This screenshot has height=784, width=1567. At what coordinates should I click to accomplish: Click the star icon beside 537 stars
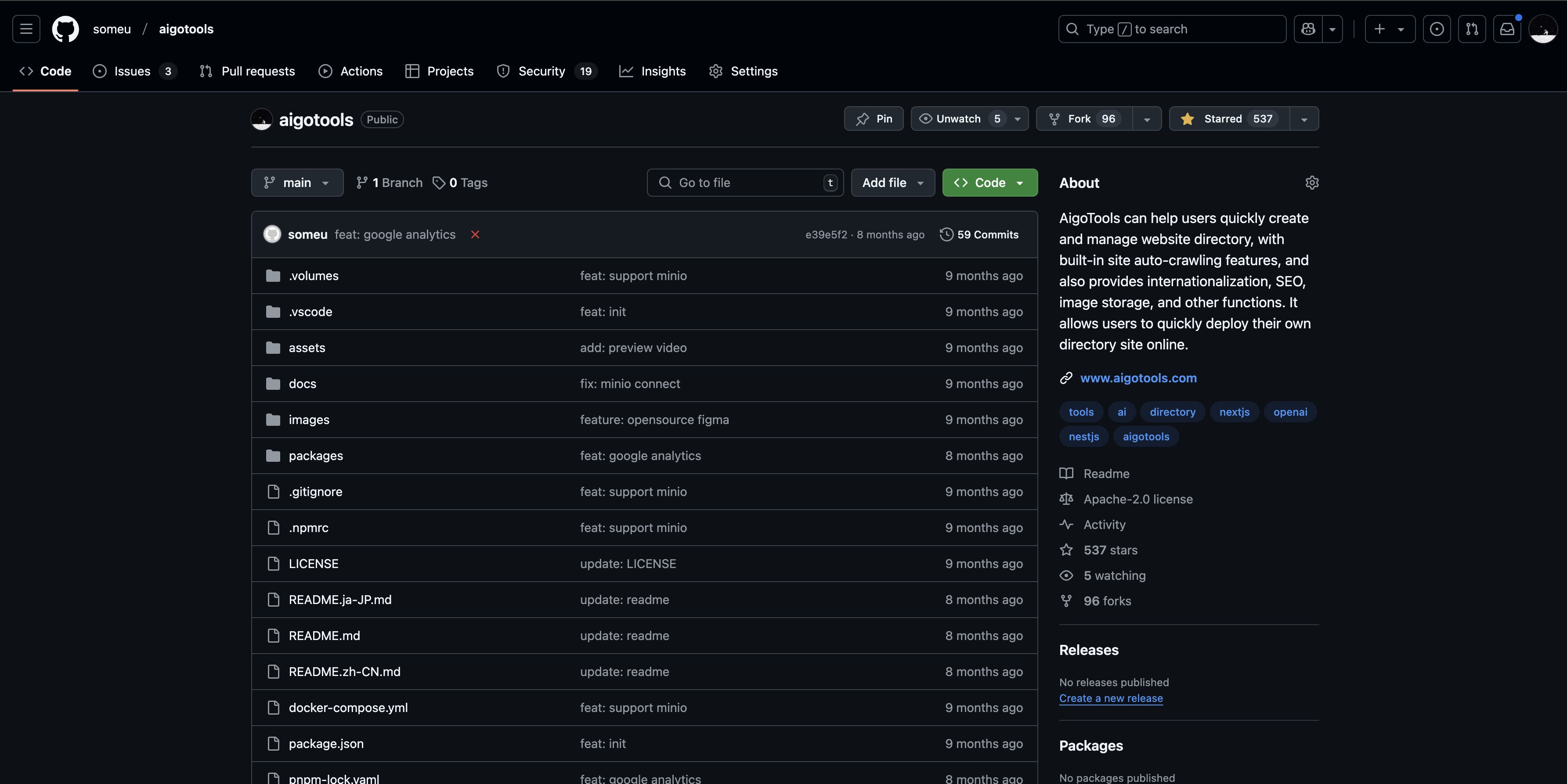point(1066,550)
